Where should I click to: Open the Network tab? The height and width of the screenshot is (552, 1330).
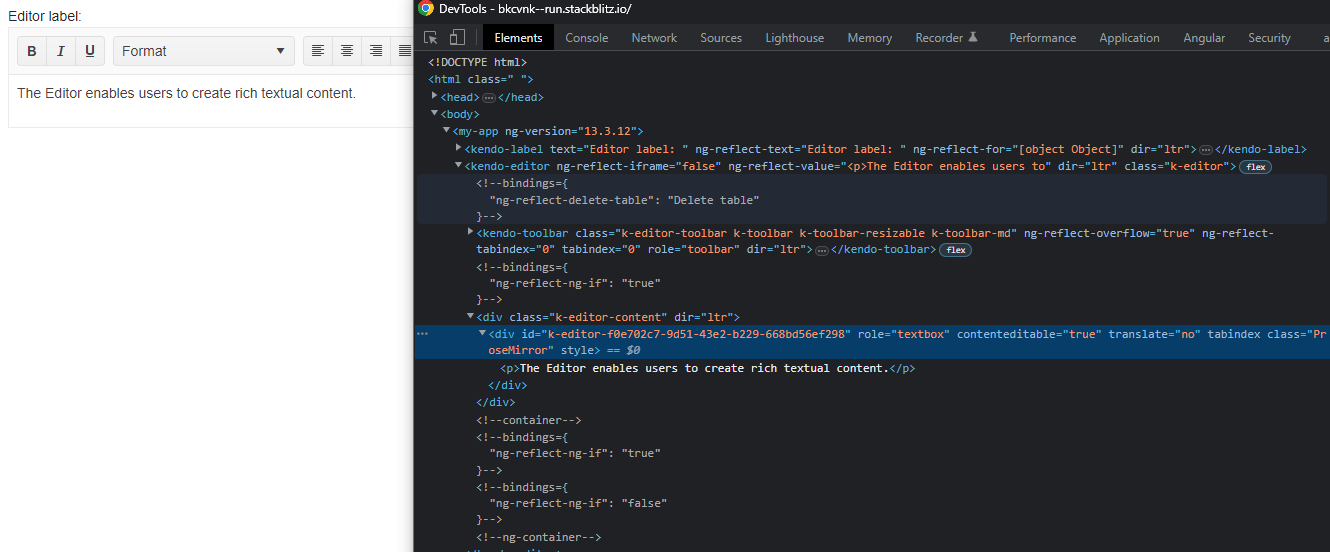[654, 38]
